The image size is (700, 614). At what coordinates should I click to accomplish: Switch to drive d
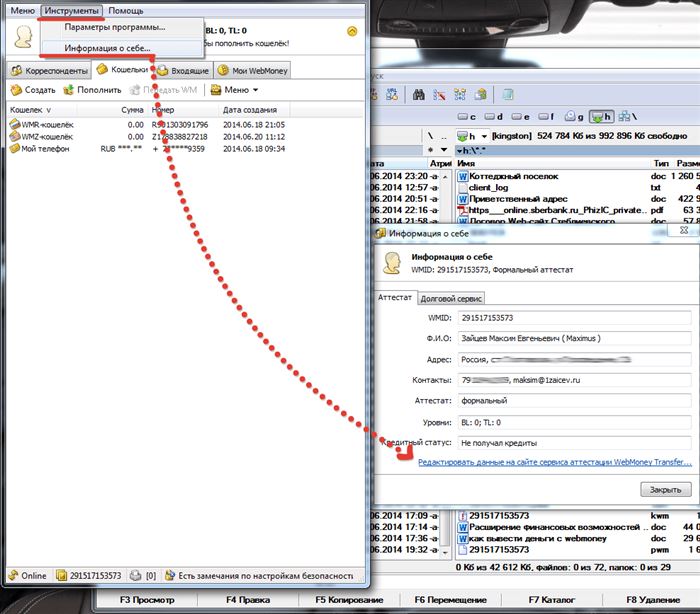pyautogui.click(x=494, y=117)
